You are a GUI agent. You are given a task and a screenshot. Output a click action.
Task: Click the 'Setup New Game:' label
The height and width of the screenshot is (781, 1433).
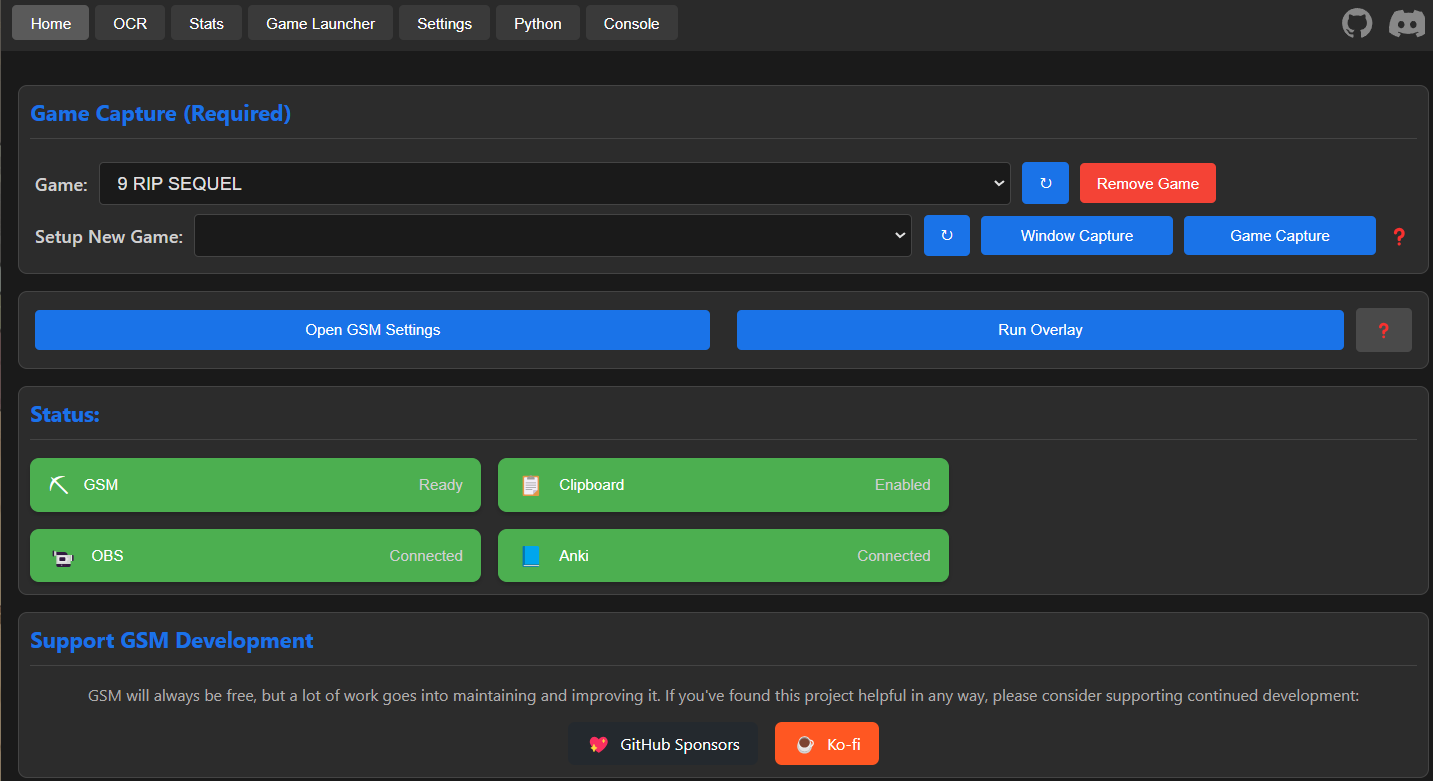[109, 237]
